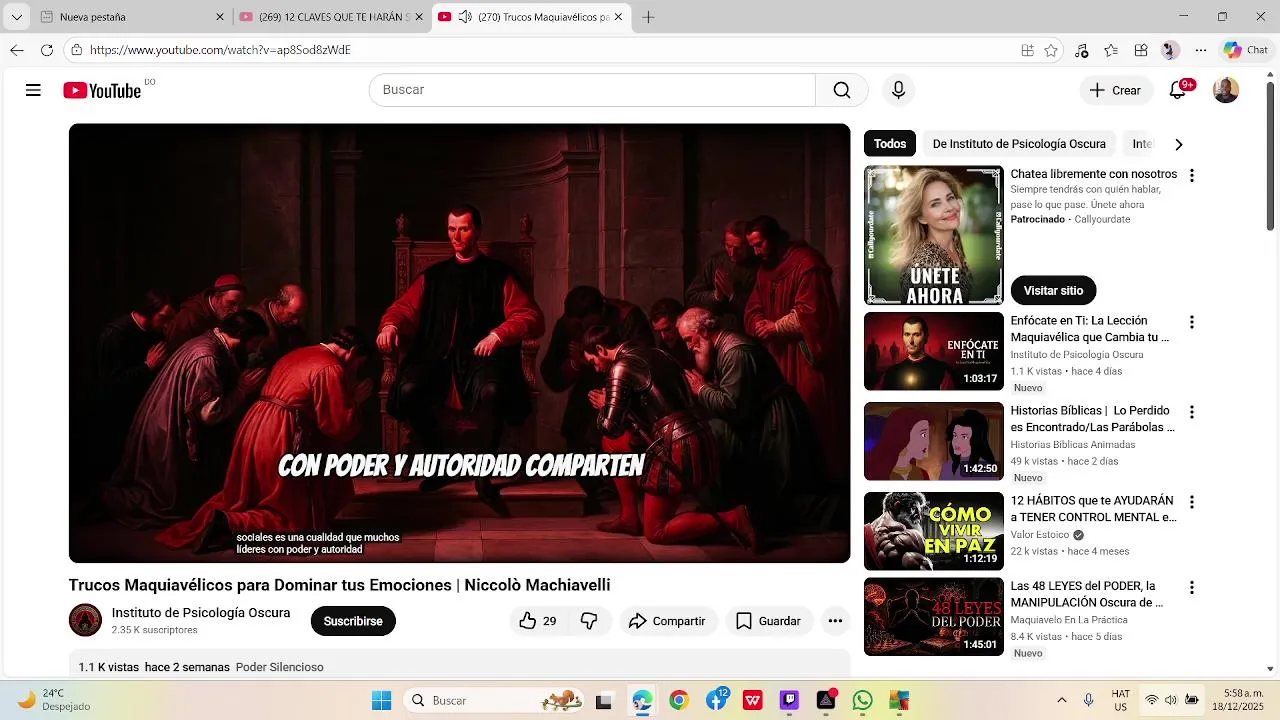Screen dimensions: 1280x720
Task: Open Copilot Chat in the browser
Action: pos(1245,50)
